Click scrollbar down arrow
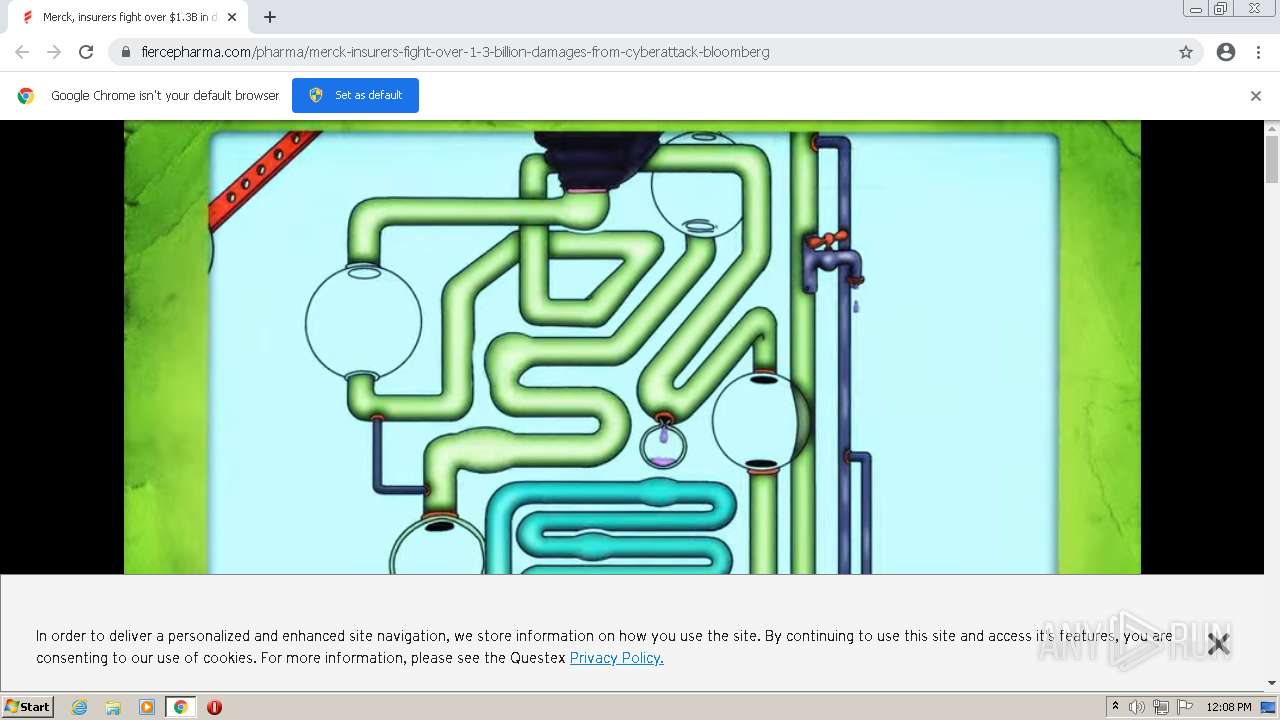This screenshot has height=720, width=1280. coord(1272,683)
